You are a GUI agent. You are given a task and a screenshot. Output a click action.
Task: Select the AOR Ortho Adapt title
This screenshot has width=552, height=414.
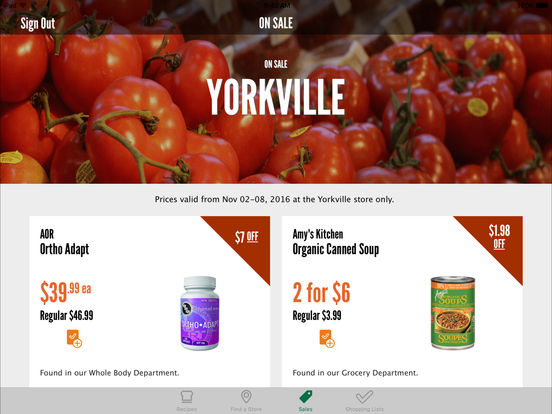coord(64,242)
